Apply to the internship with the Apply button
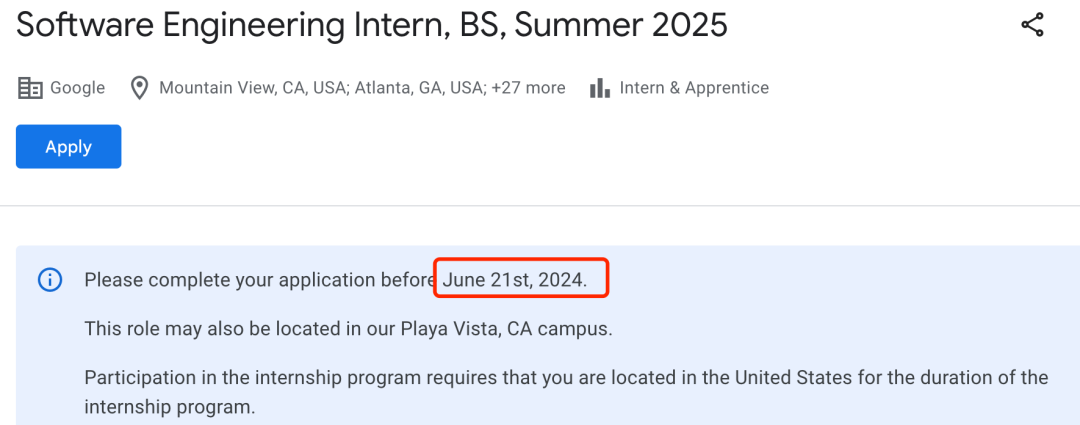The width and height of the screenshot is (1080, 425). pos(69,147)
